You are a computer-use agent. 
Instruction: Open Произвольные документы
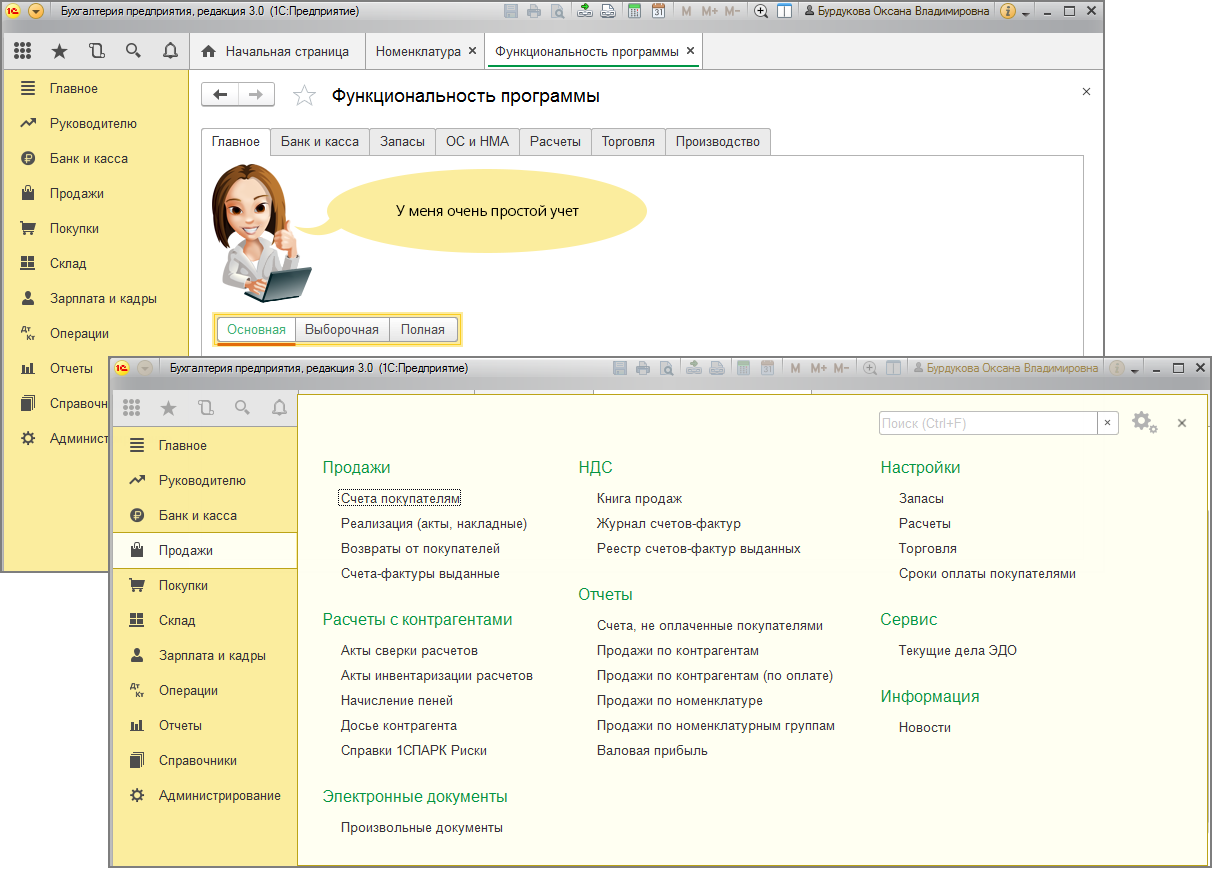[422, 827]
